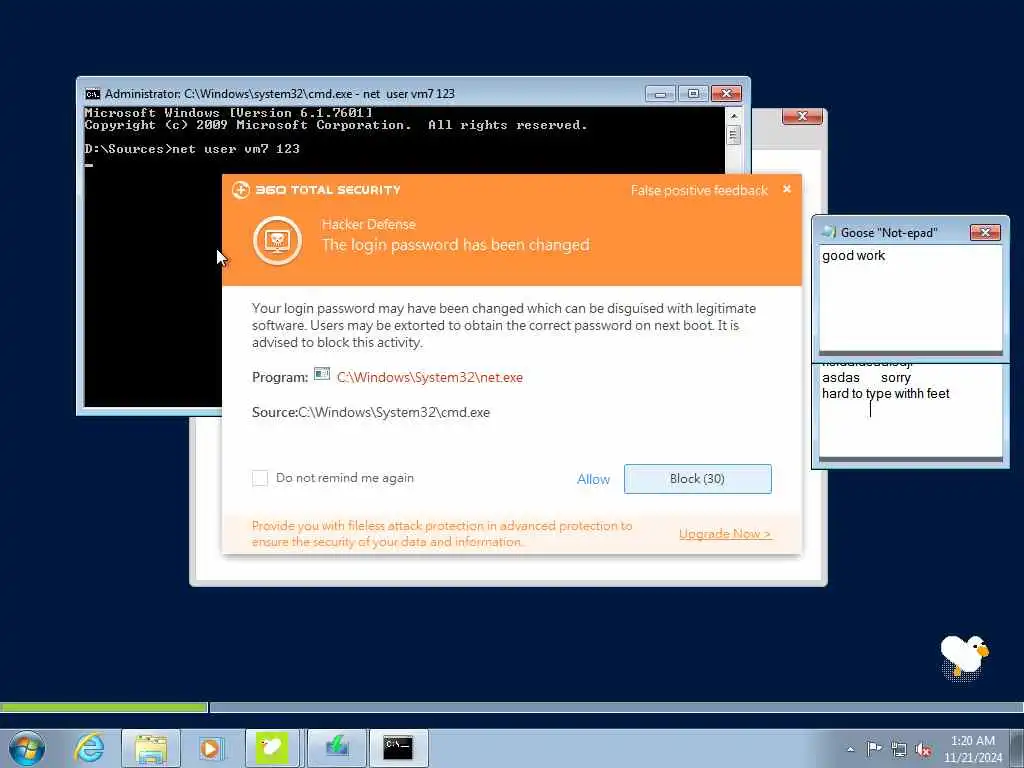The width and height of the screenshot is (1024, 768).
Task: Close the Goose Not-epad window
Action: (985, 232)
